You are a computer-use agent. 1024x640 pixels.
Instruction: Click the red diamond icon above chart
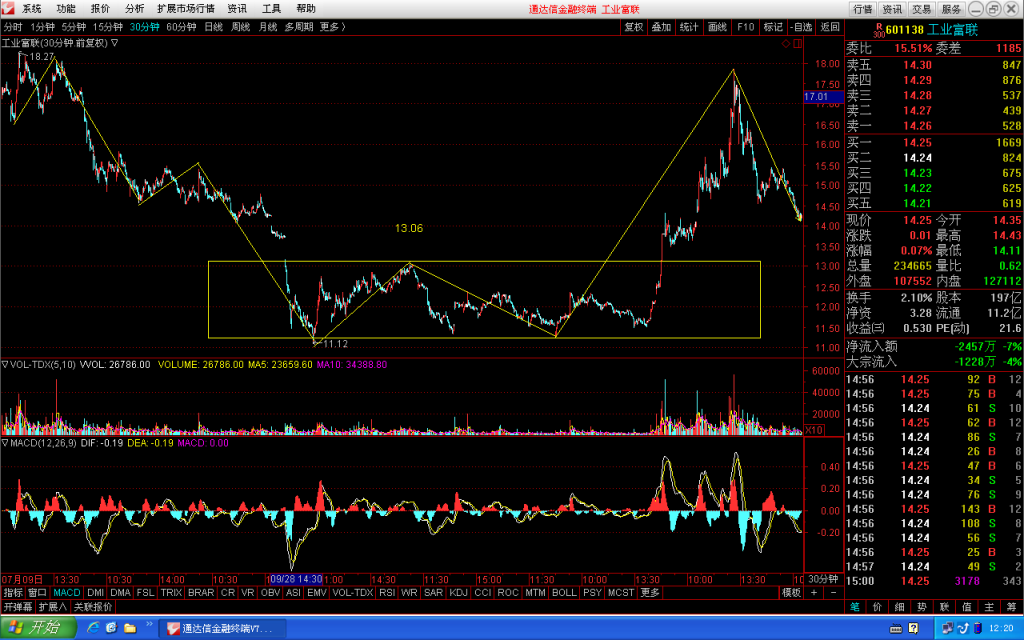[786, 43]
